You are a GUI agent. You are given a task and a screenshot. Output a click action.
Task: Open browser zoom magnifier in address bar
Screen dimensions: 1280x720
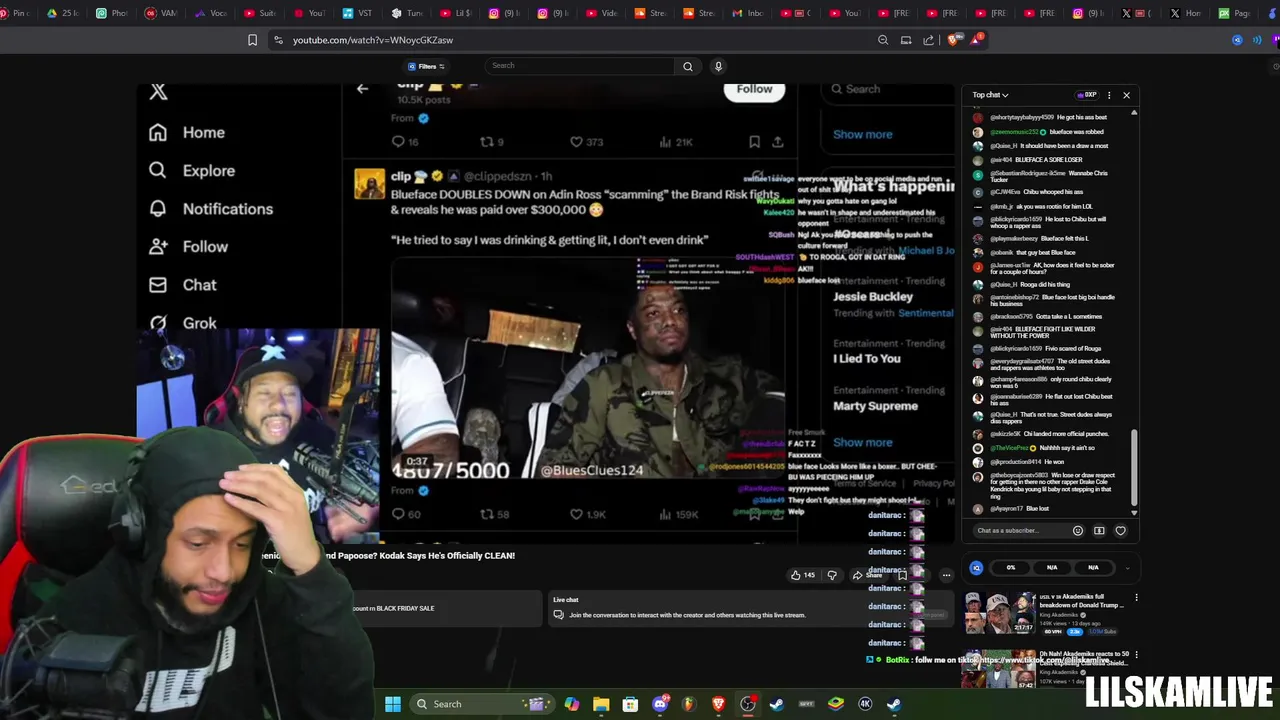(883, 40)
